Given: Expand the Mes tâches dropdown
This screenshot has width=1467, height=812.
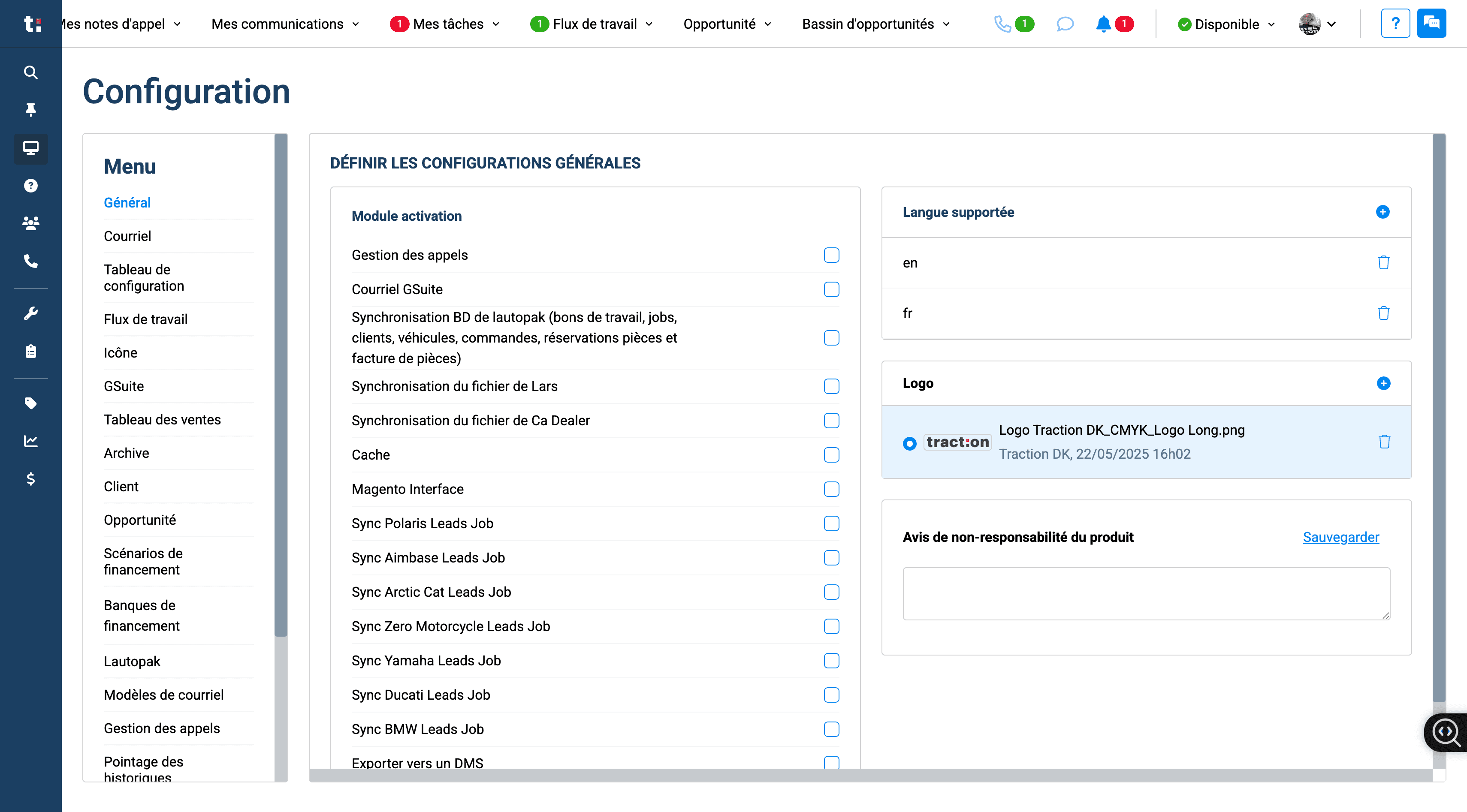Looking at the screenshot, I should [445, 24].
